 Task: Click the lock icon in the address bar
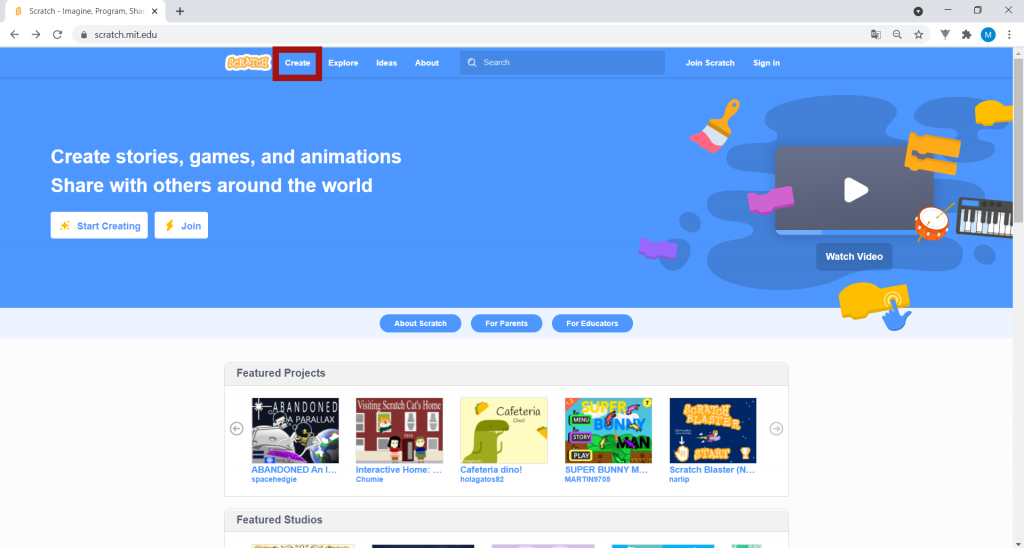click(x=83, y=35)
